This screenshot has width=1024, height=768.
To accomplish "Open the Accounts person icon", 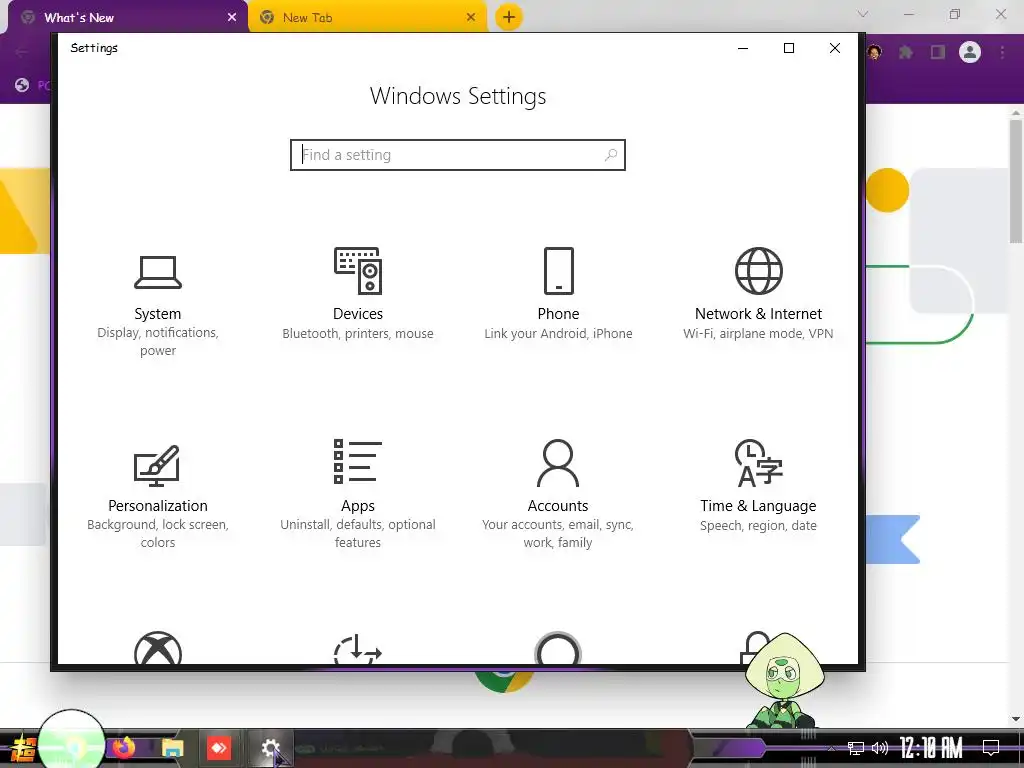I will (558, 463).
